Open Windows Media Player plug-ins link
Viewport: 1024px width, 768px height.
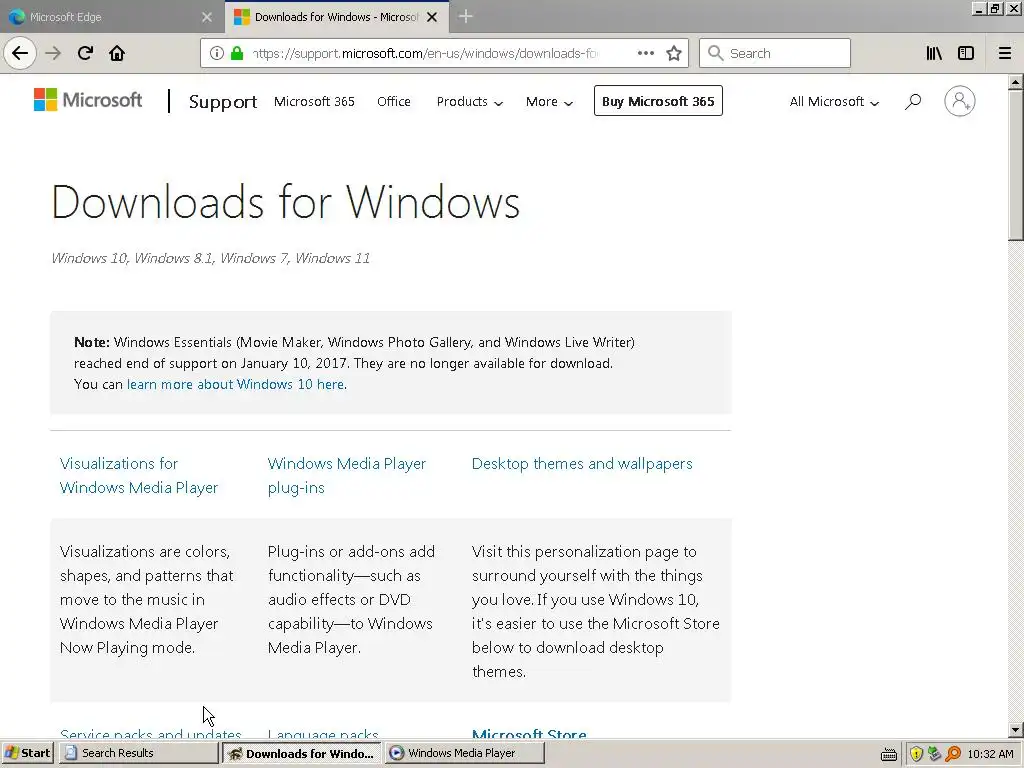coord(347,475)
